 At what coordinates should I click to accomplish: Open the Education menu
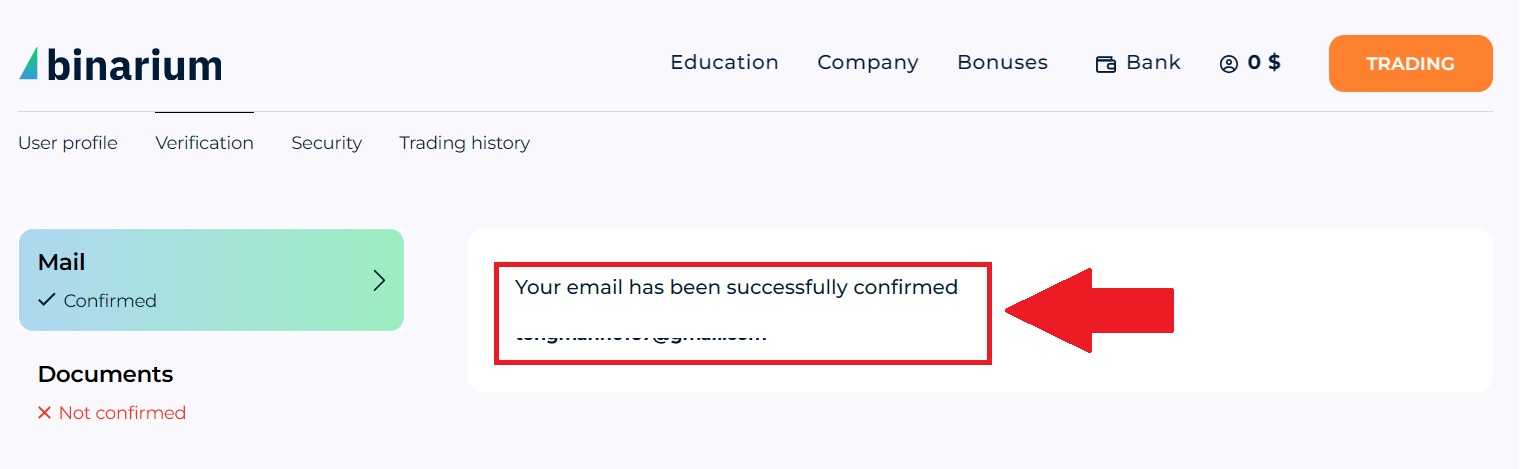pos(724,62)
